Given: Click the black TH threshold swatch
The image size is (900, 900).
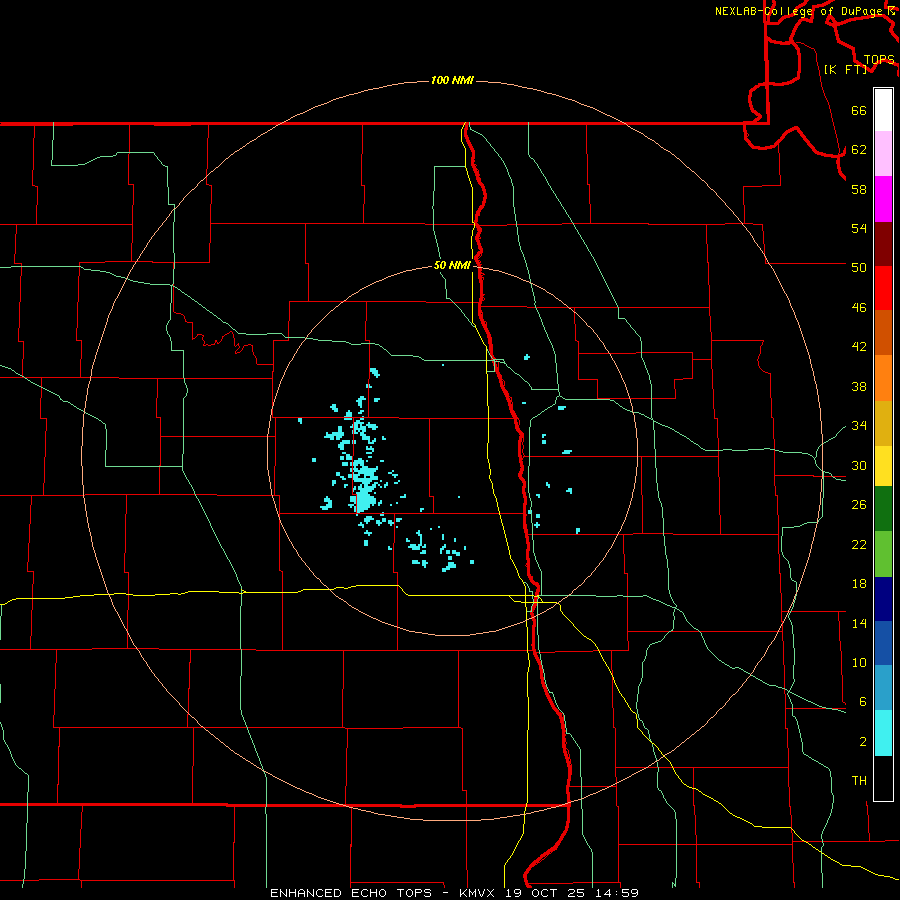Looking at the screenshot, I should click(x=883, y=778).
